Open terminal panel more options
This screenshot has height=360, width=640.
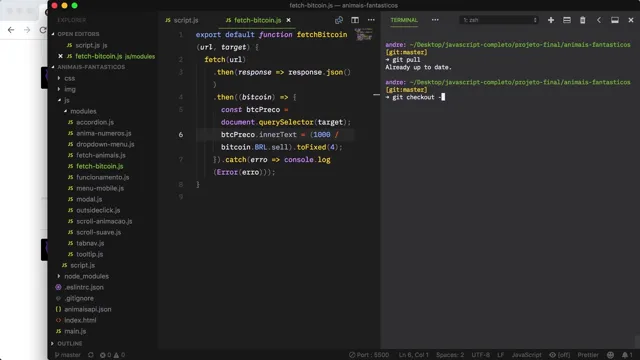[435, 20]
